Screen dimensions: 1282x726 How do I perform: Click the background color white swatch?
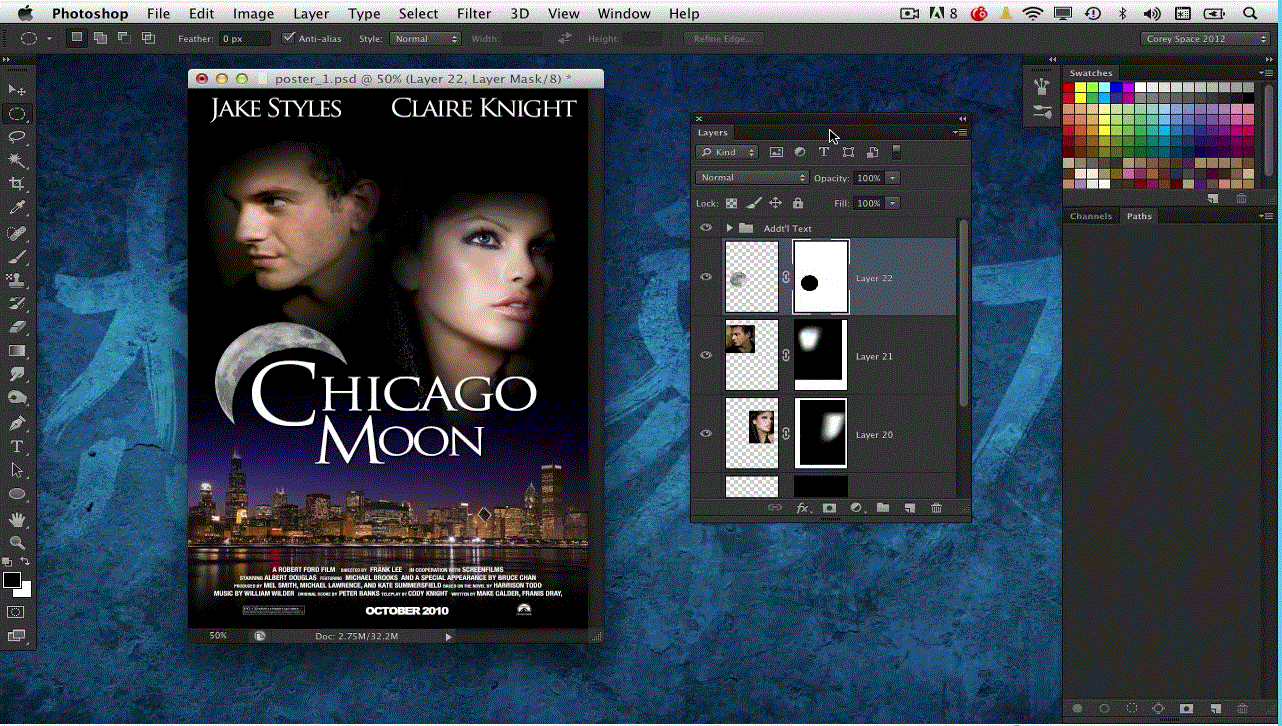[25, 591]
